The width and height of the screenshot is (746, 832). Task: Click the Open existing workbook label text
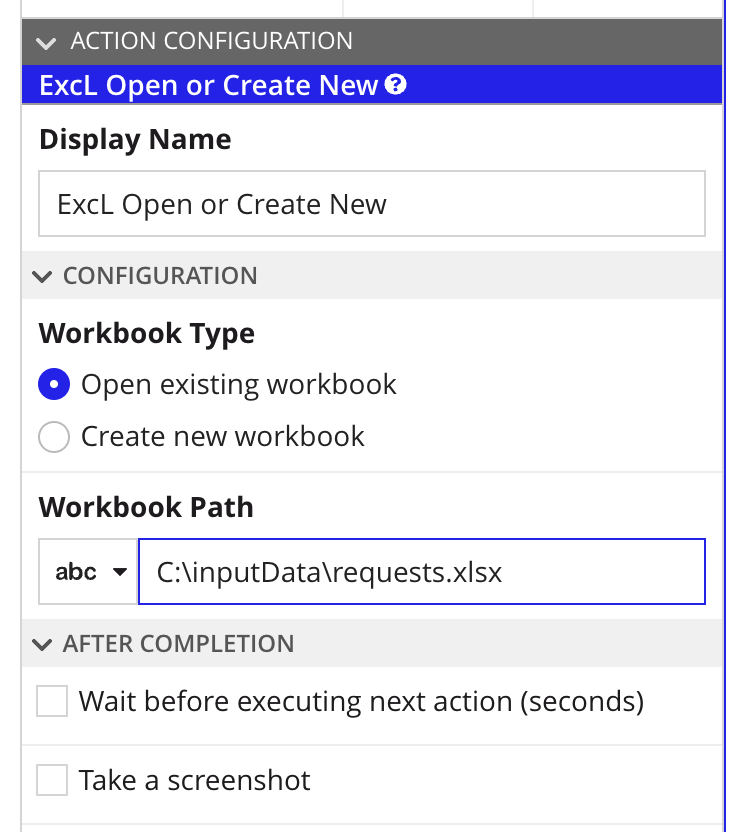[239, 385]
